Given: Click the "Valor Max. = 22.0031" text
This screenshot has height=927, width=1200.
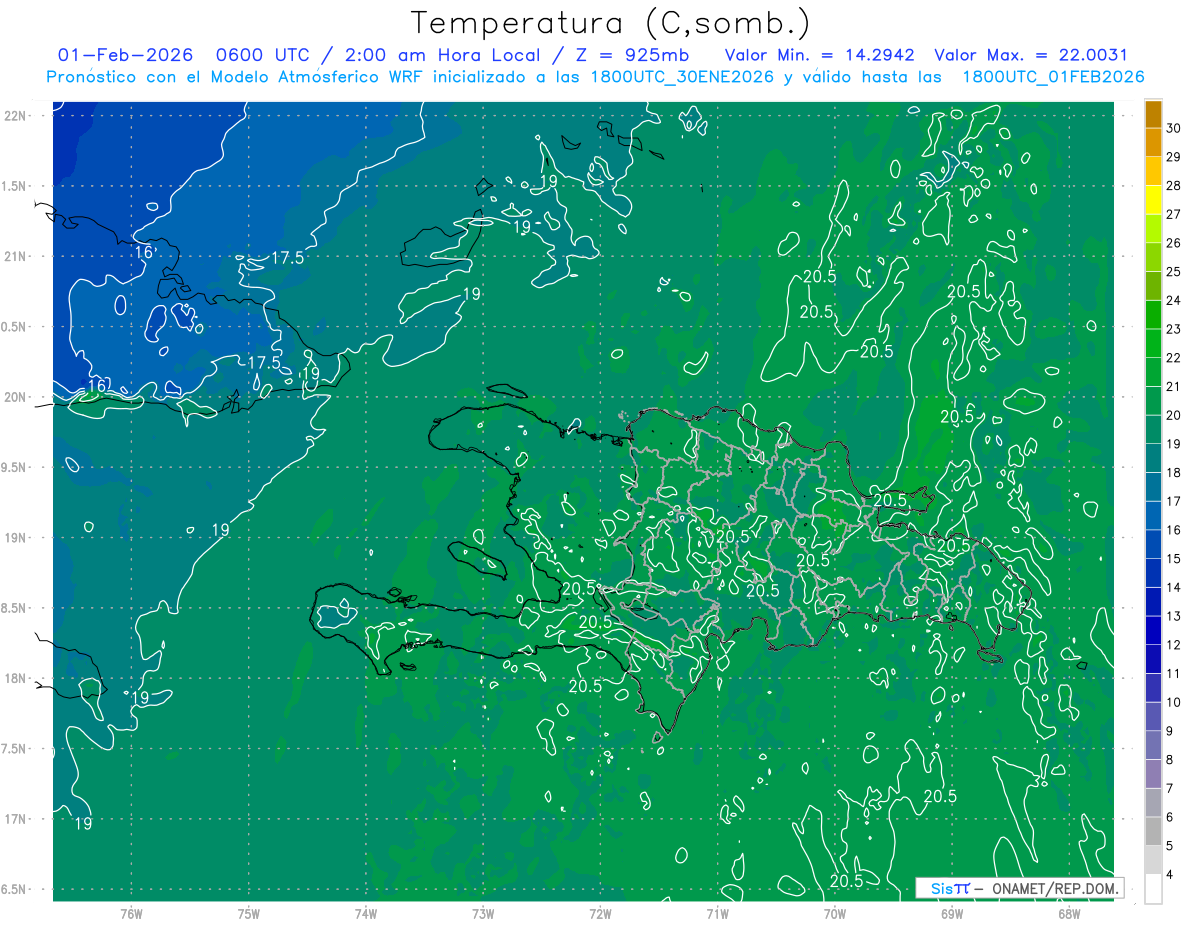Looking at the screenshot, I should pos(1030,55).
